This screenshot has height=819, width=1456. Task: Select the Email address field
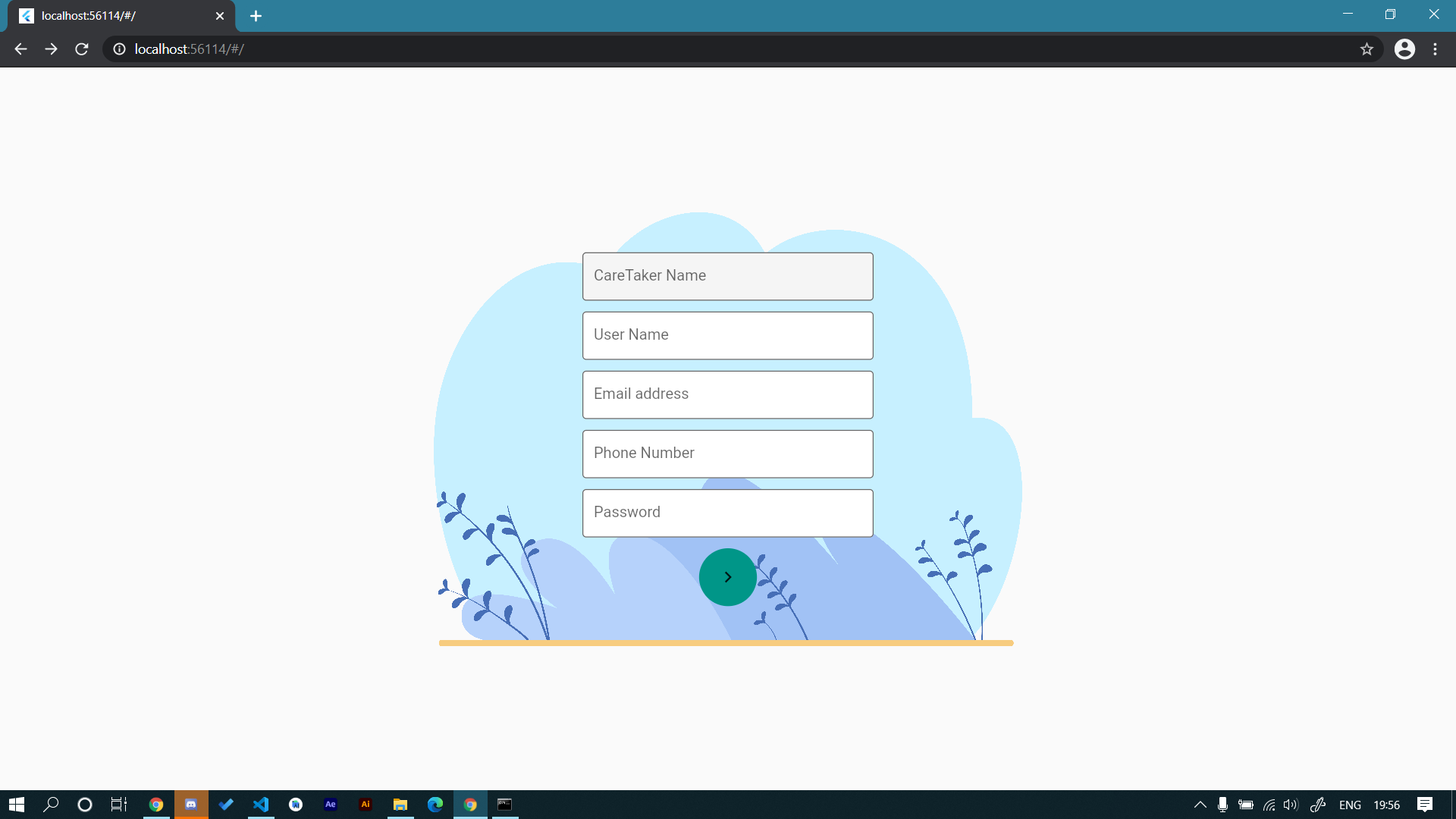click(727, 394)
